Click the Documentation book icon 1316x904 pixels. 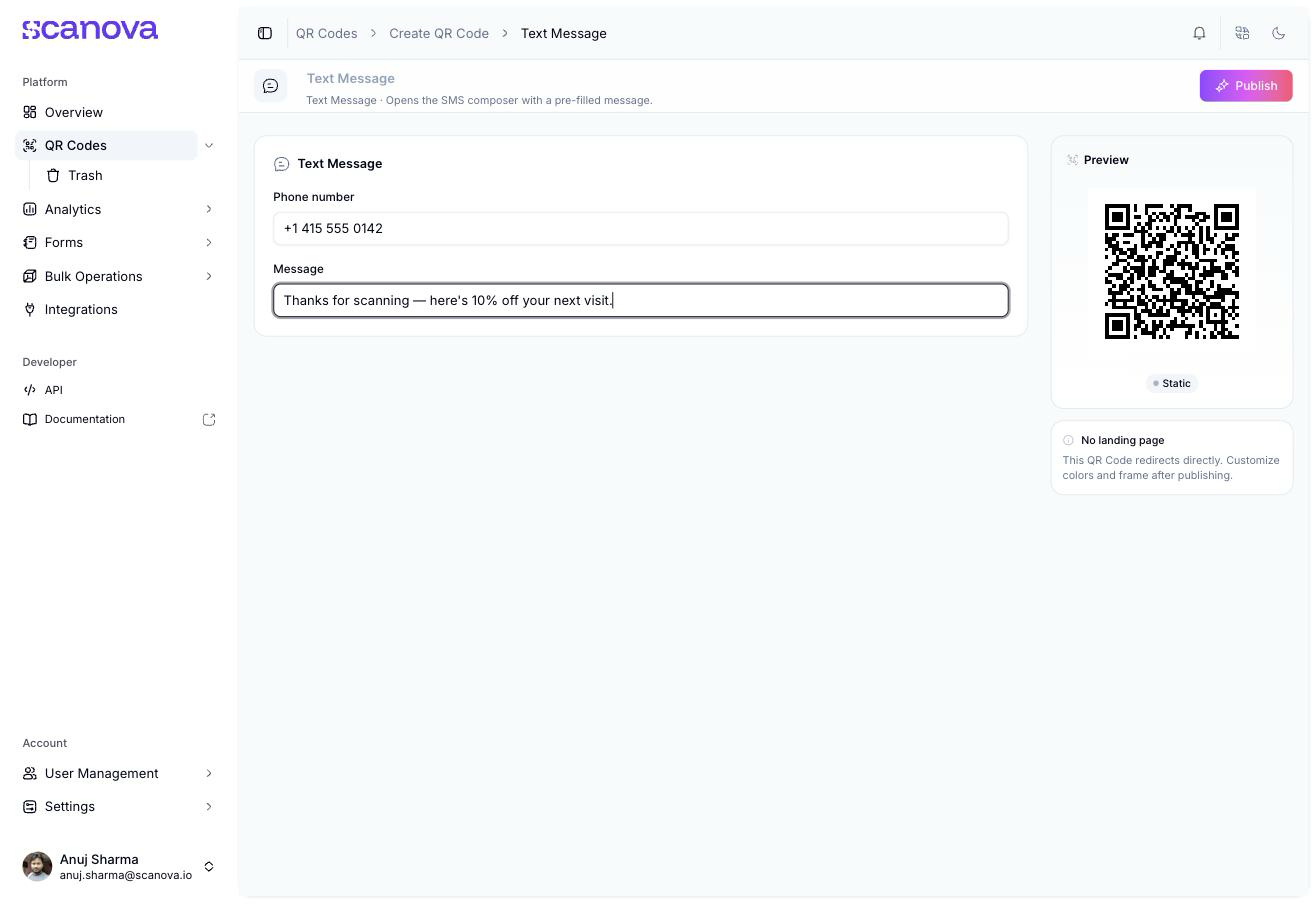(30, 419)
